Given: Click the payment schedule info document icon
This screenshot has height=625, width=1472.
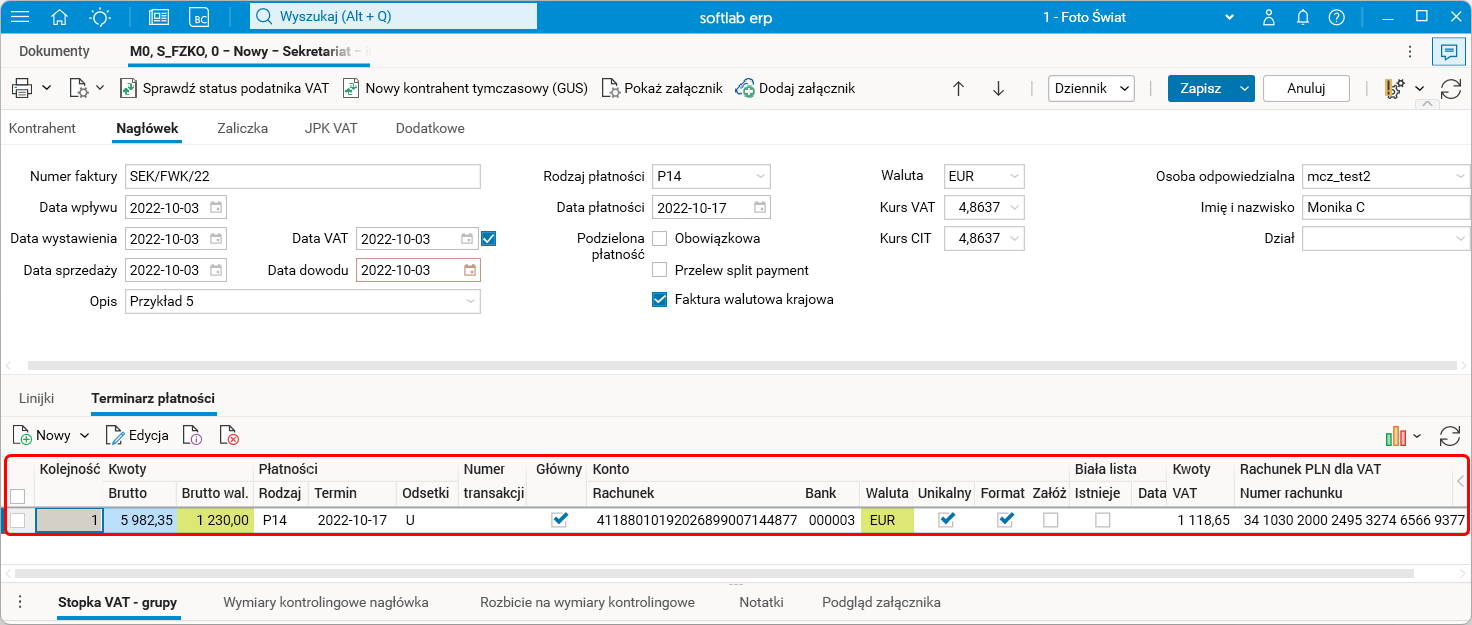Looking at the screenshot, I should click(193, 435).
